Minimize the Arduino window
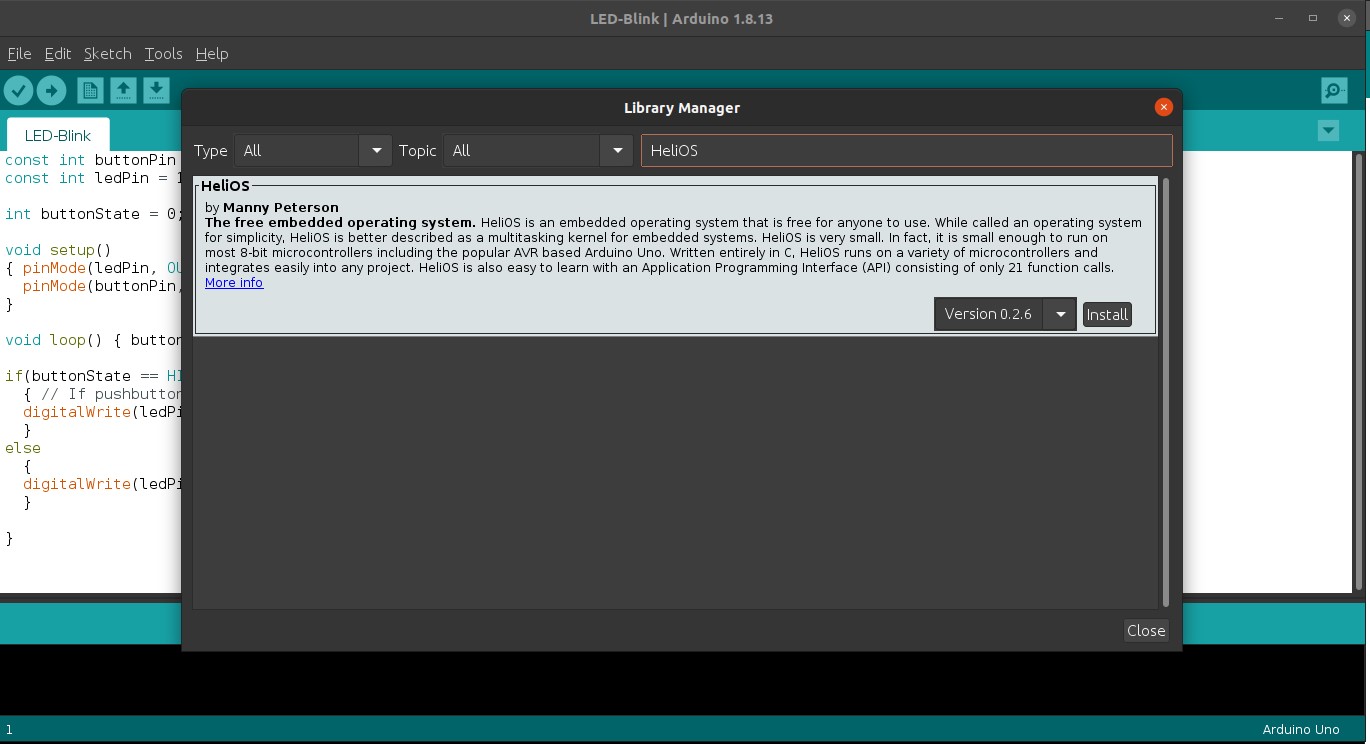Screen dimensions: 1370x744 (x=1280, y=18)
